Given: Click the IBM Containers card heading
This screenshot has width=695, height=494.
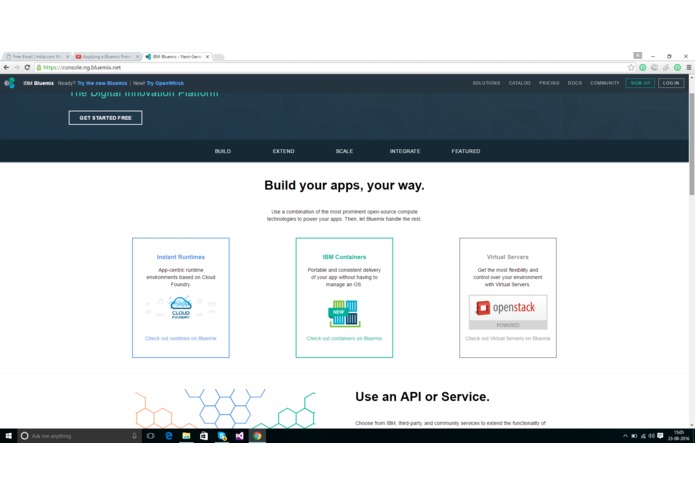Looking at the screenshot, I should coord(344,257).
